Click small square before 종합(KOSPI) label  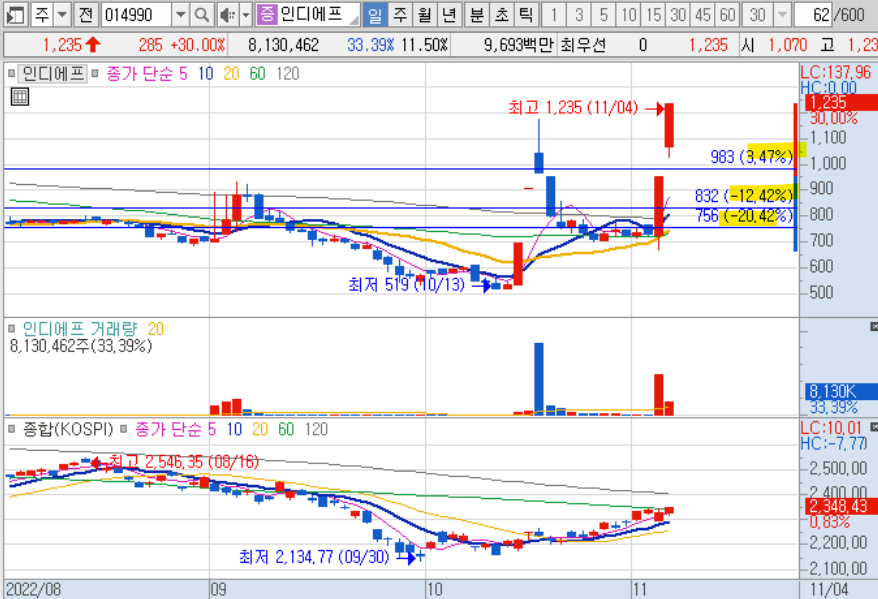(x=11, y=429)
